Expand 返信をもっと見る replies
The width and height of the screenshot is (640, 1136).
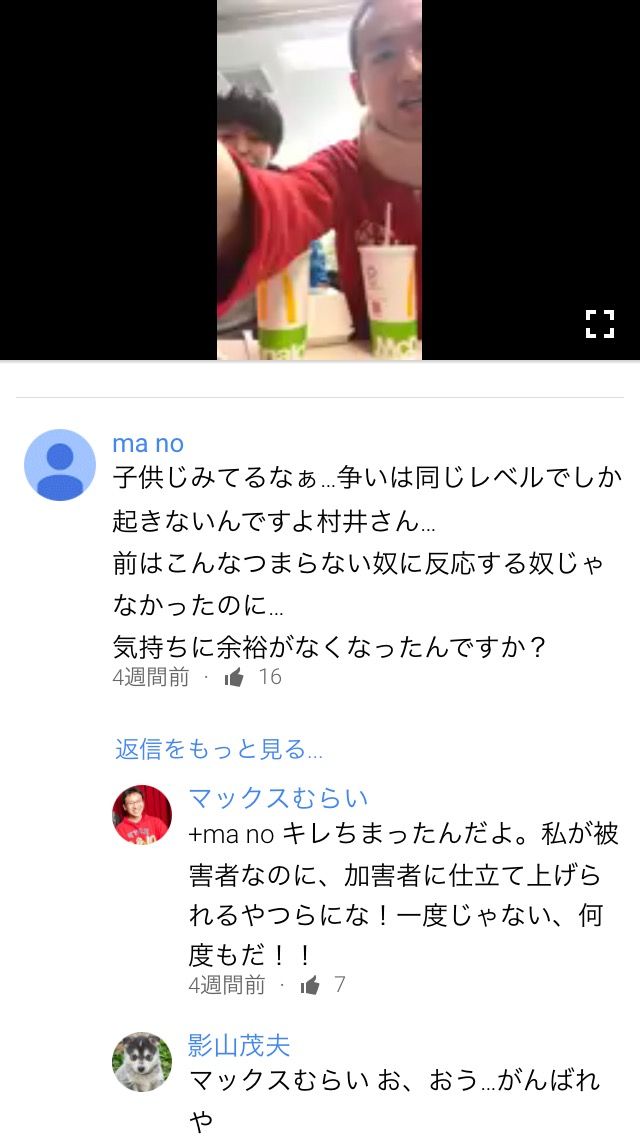click(219, 749)
